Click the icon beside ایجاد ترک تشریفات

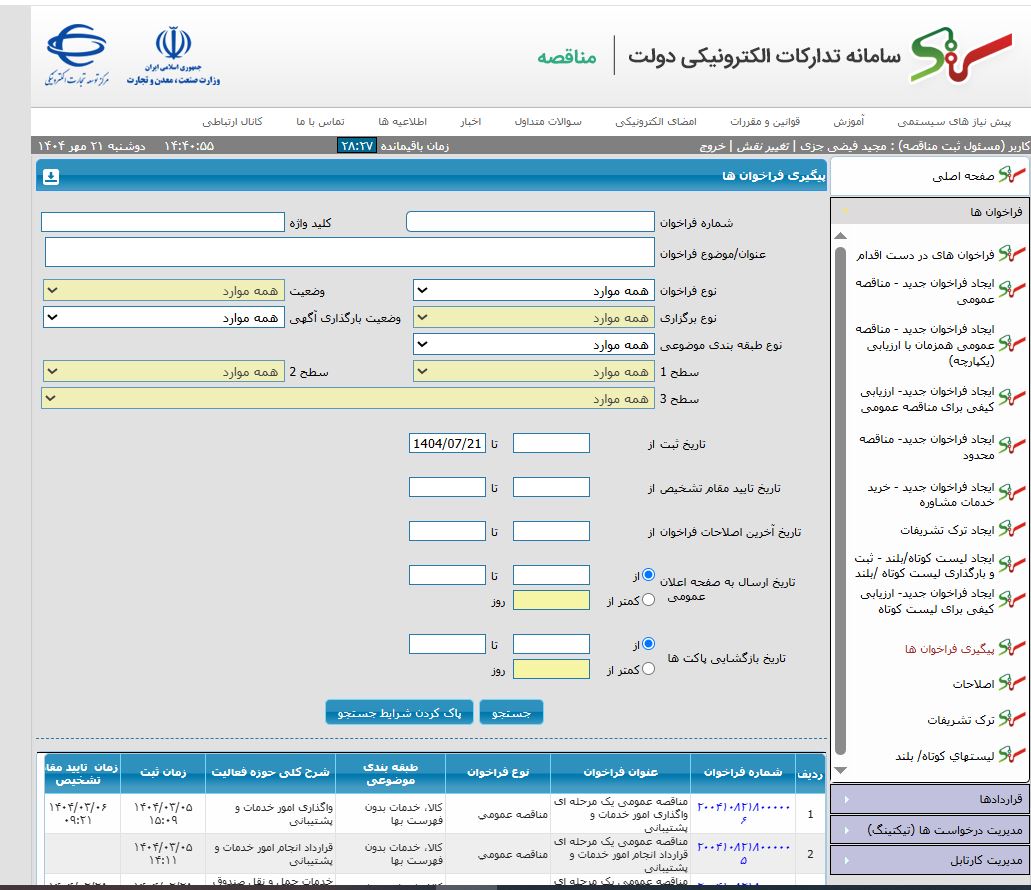[x=1017, y=530]
